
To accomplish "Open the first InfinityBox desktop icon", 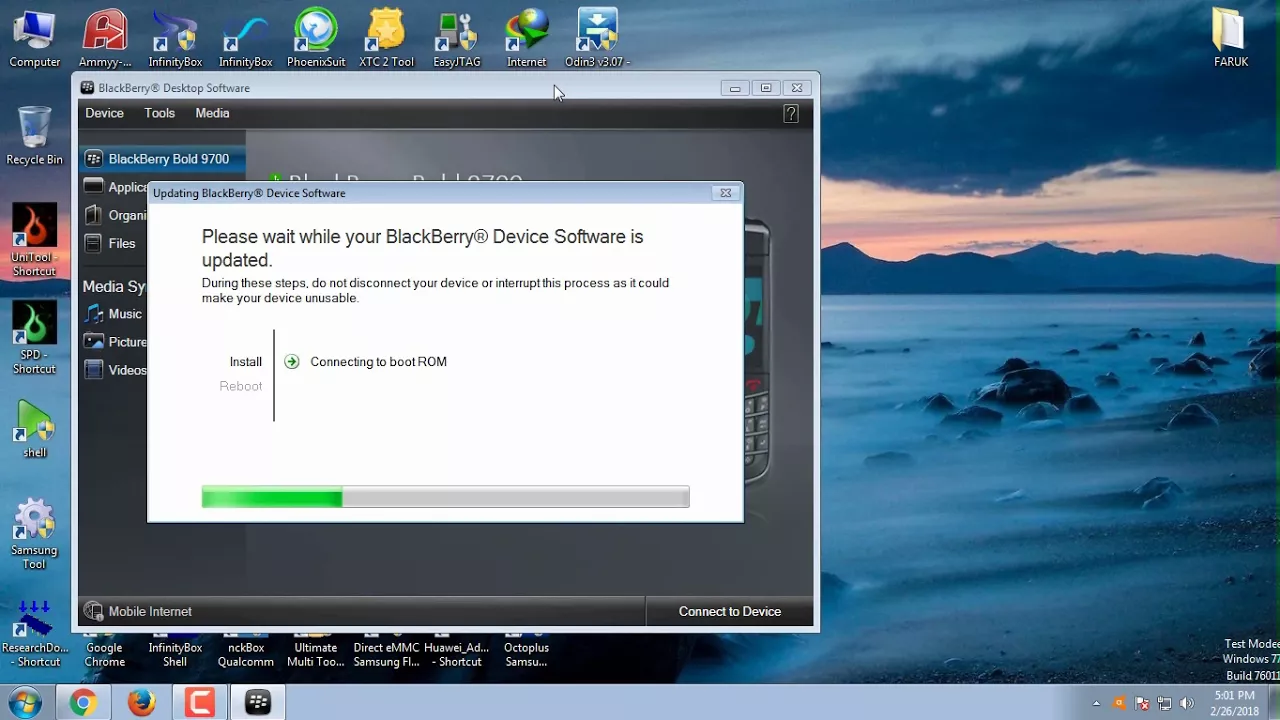I will [x=175, y=39].
